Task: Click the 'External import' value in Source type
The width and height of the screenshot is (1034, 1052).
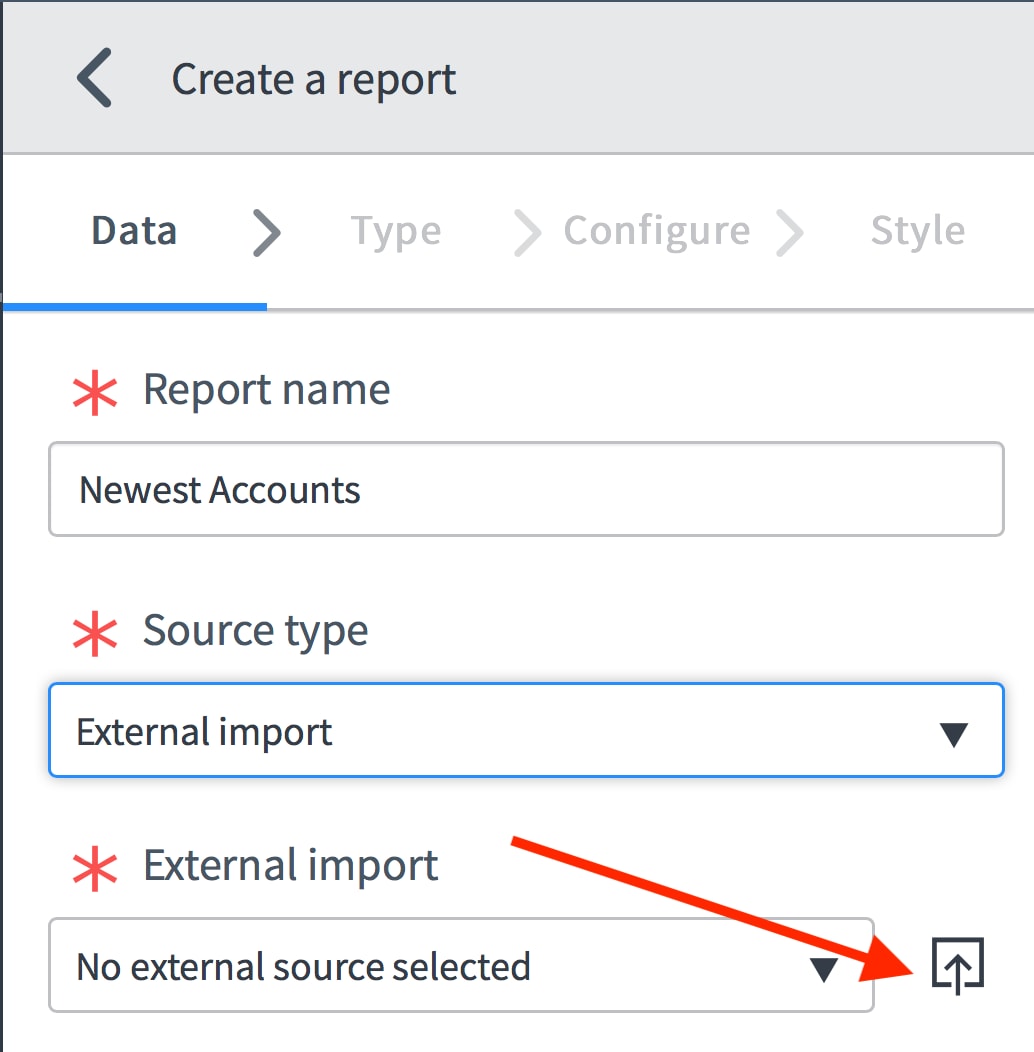Action: pyautogui.click(x=205, y=732)
